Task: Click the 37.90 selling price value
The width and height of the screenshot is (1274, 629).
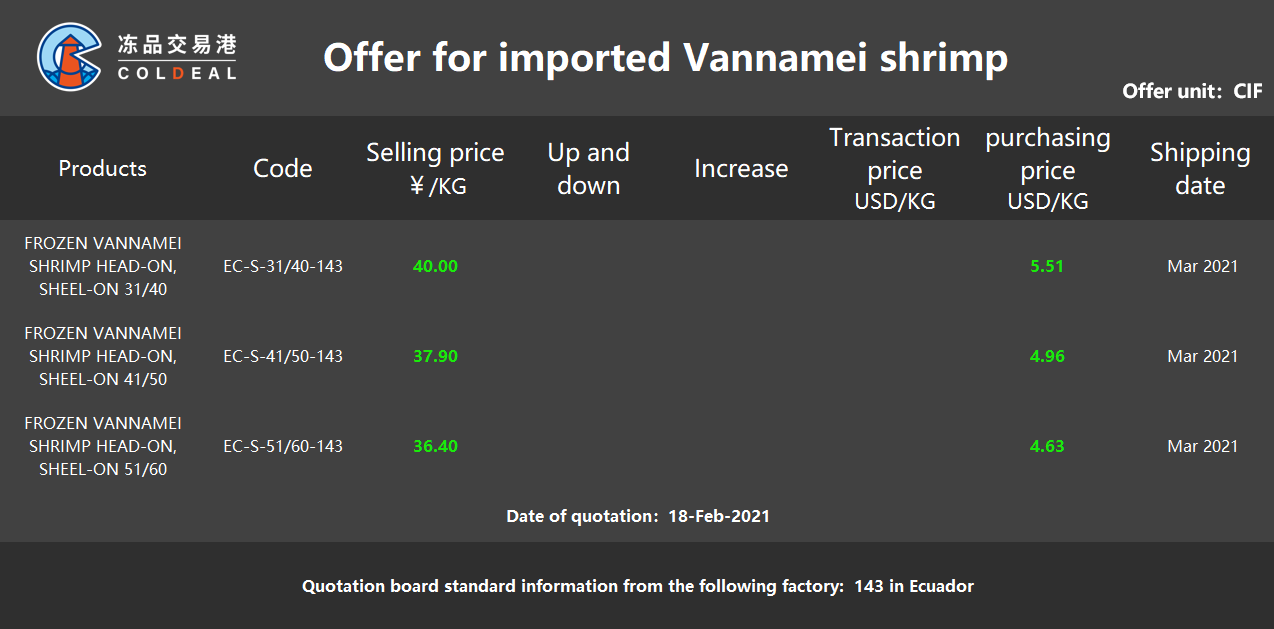Action: click(x=435, y=356)
